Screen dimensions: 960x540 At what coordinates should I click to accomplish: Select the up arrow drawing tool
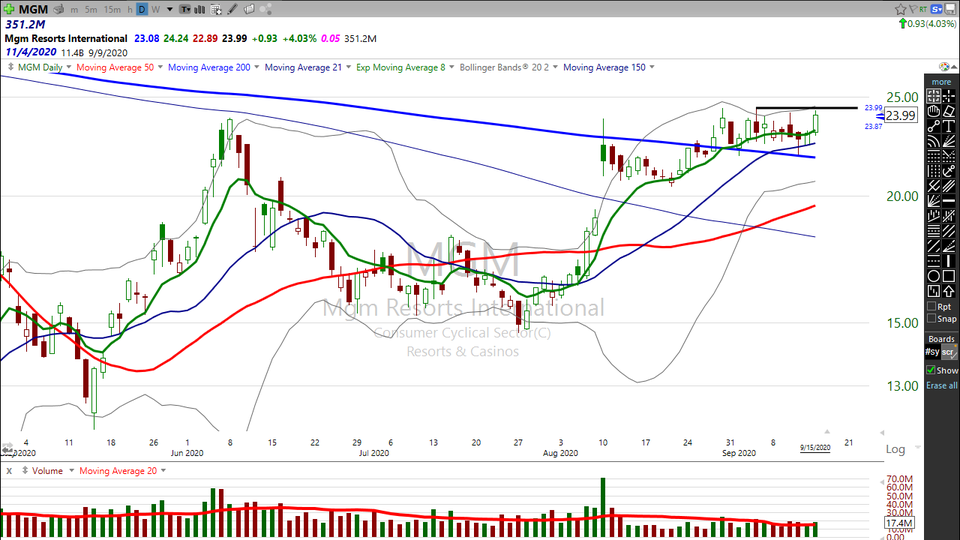[948, 291]
